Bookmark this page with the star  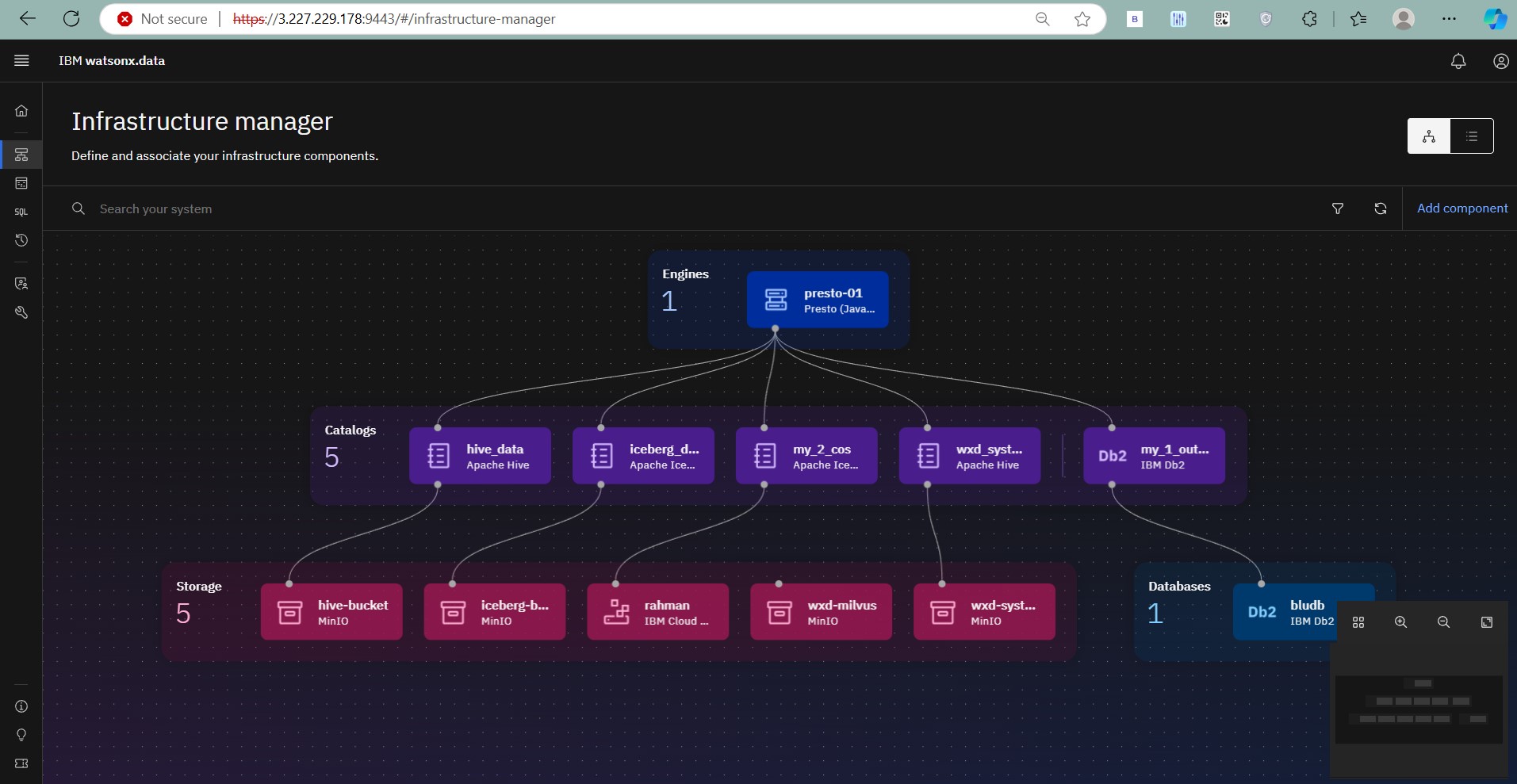[x=1082, y=19]
